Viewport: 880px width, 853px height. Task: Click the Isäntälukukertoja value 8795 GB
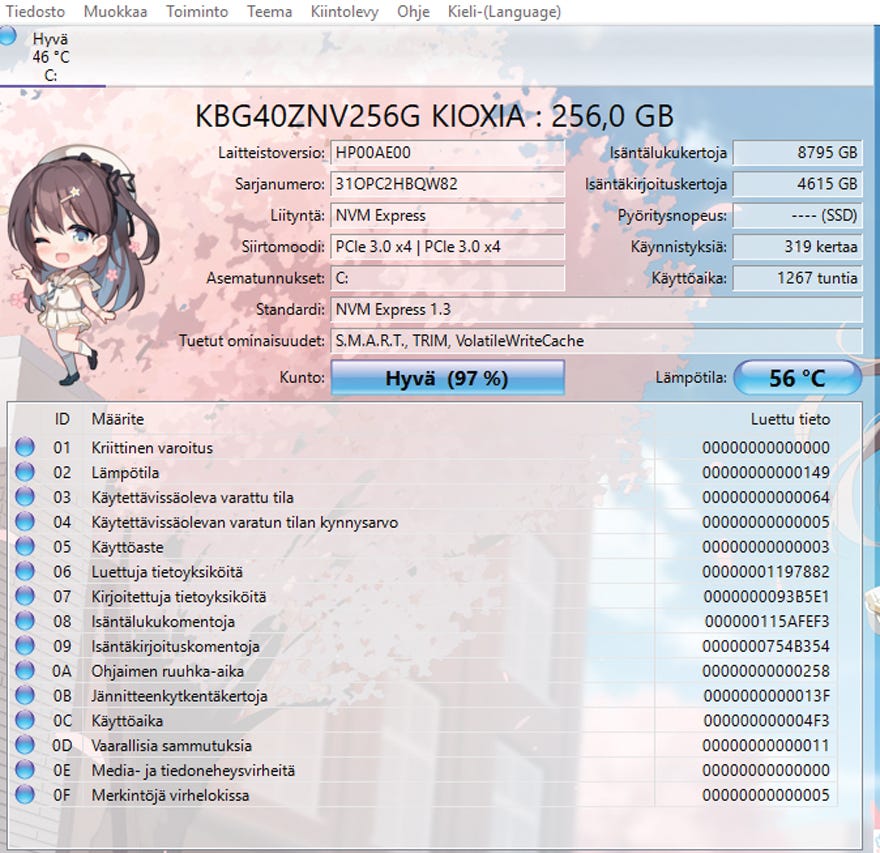[x=797, y=153]
